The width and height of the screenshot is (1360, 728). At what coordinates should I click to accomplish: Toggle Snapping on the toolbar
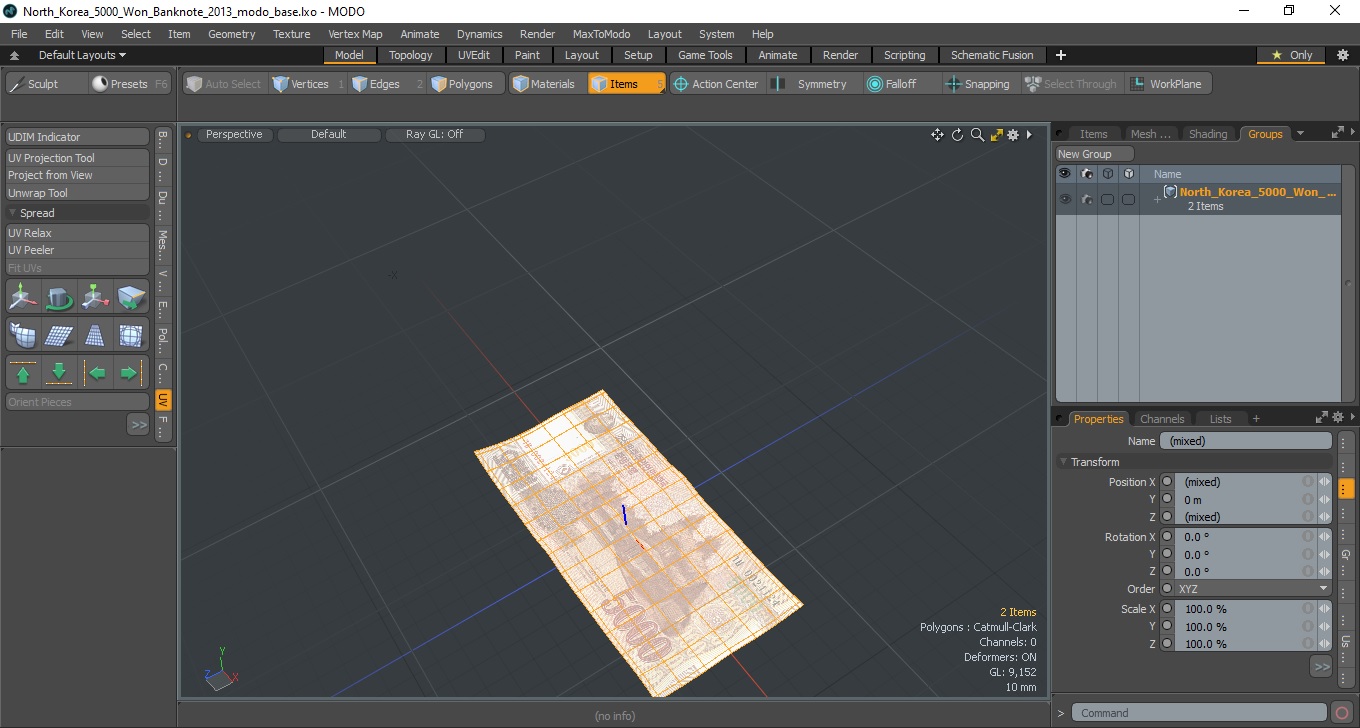[978, 84]
